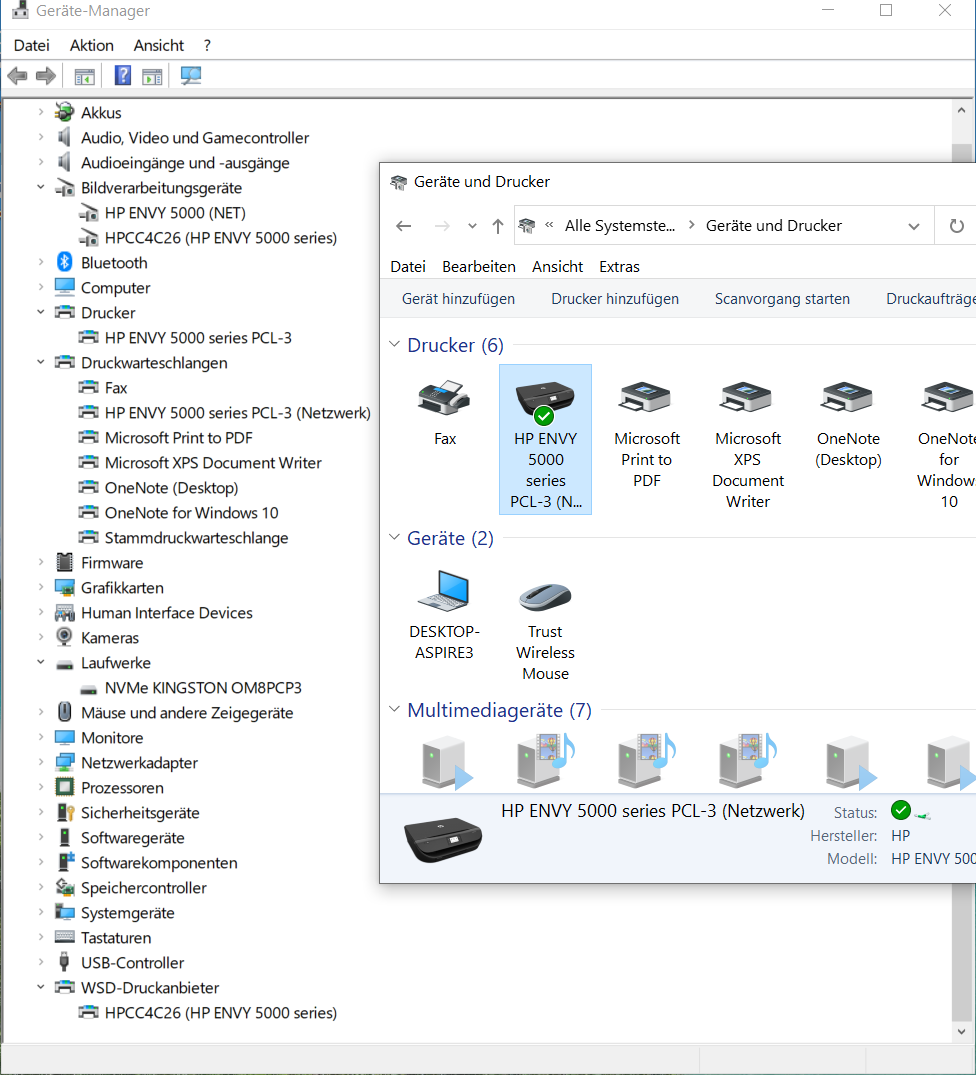Screen dimensions: 976x1075
Task: Click the blue help question mark toolbar icon
Action: point(123,75)
